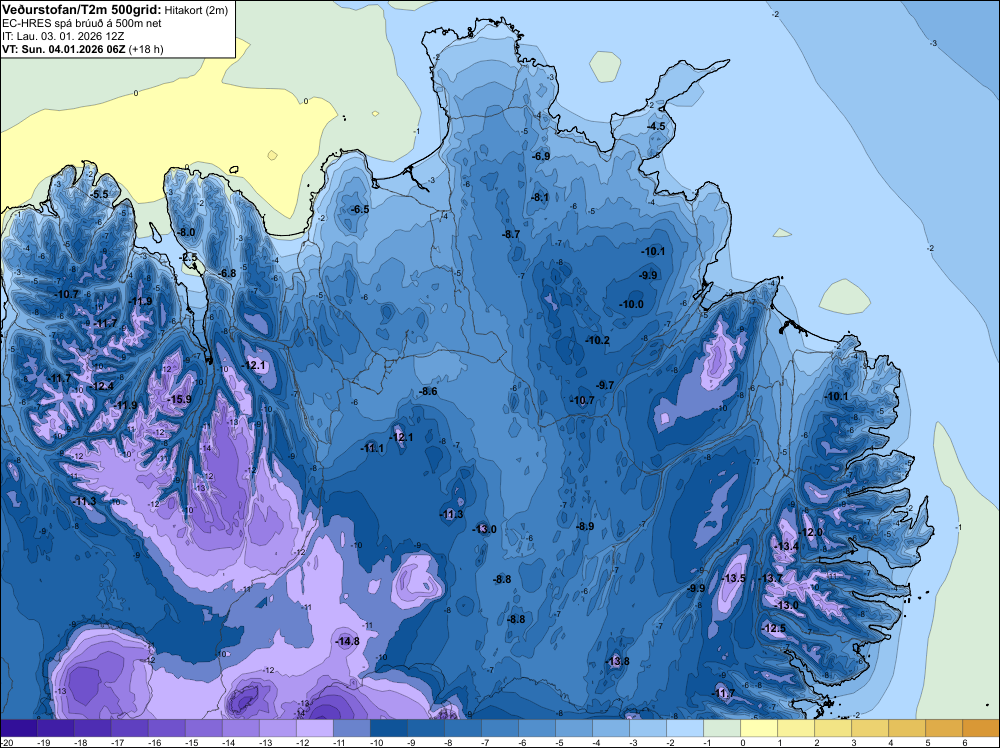
Task: Click the -8.9 temperature reading
Action: [x=585, y=526]
